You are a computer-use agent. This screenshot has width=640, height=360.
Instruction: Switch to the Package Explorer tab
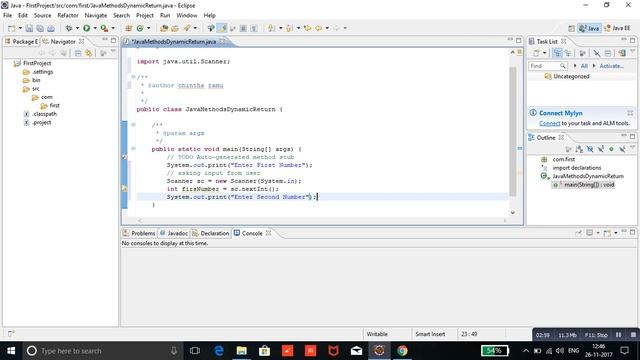tap(21, 42)
